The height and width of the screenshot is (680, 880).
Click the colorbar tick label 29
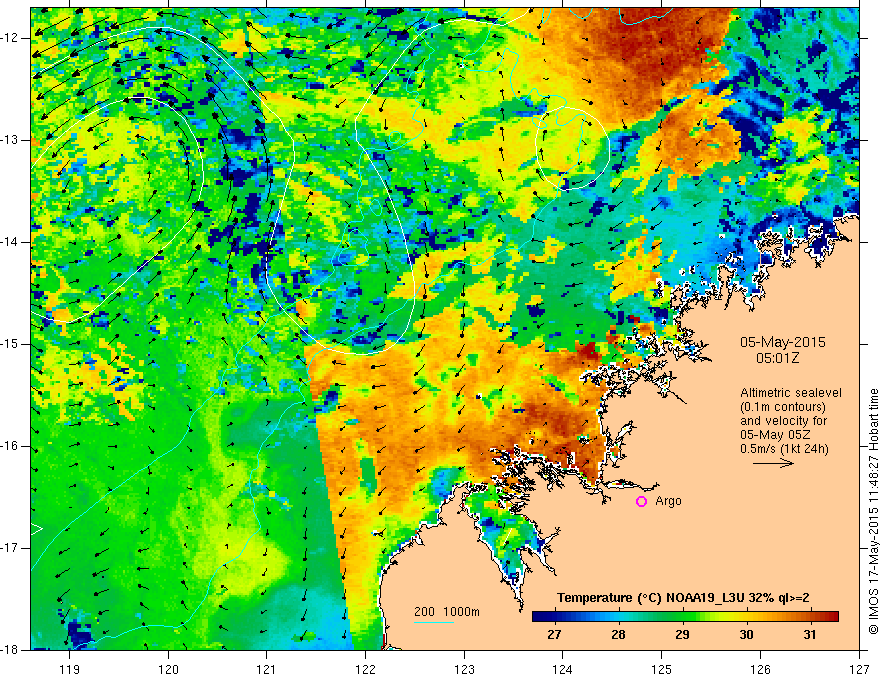coord(682,635)
